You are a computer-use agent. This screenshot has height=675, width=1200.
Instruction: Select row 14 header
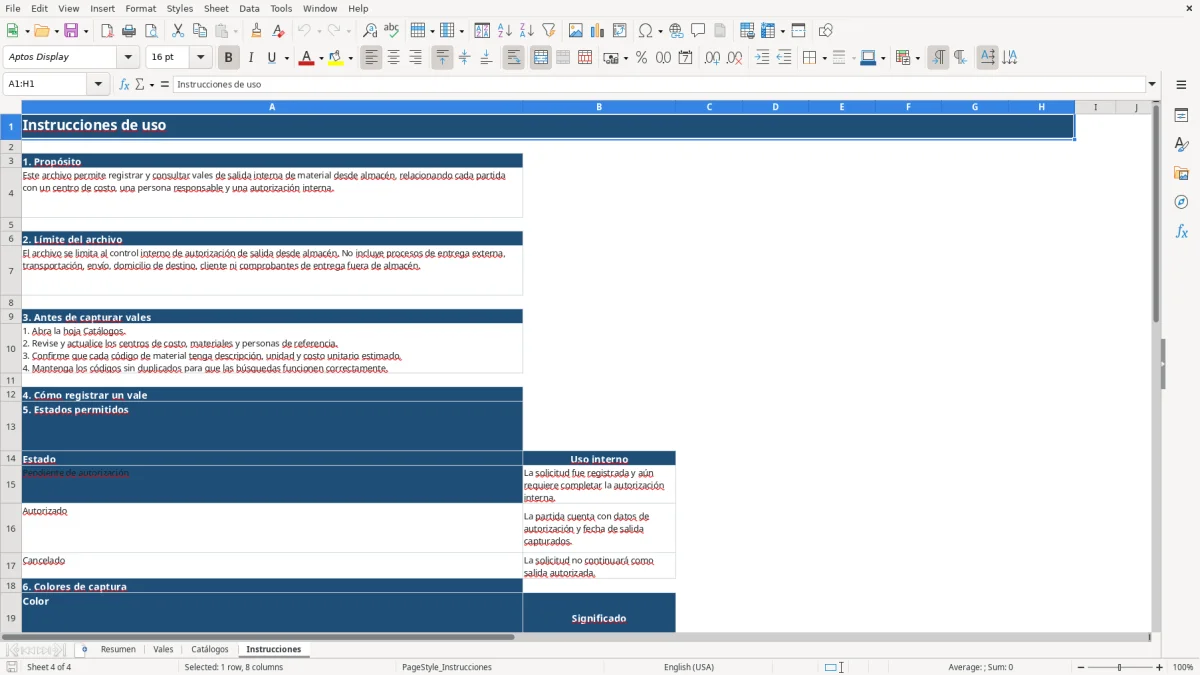(x=11, y=458)
